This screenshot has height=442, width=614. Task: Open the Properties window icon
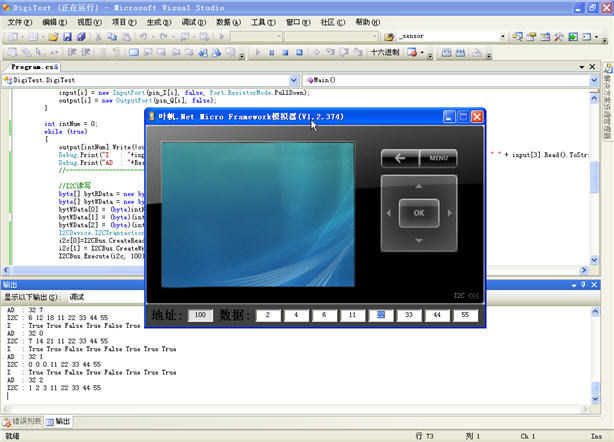pyautogui.click(x=531, y=37)
